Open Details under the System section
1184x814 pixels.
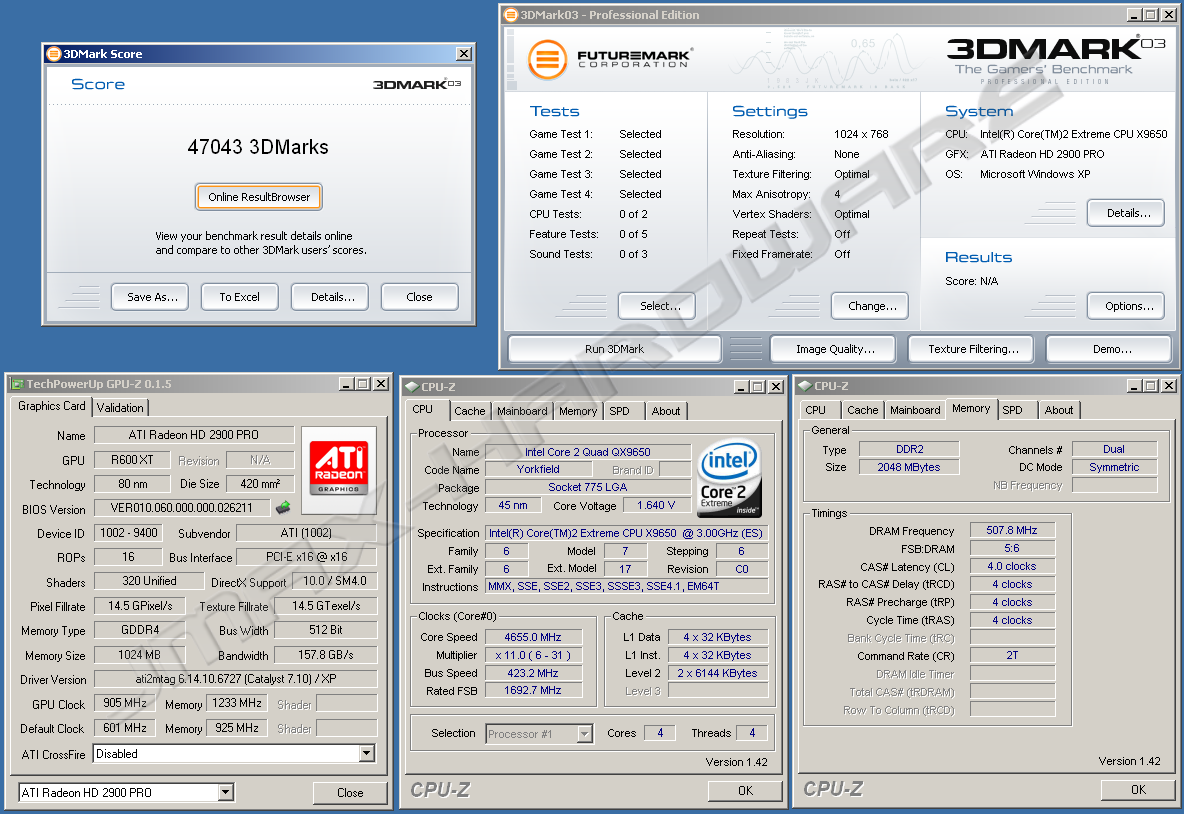click(x=1126, y=213)
